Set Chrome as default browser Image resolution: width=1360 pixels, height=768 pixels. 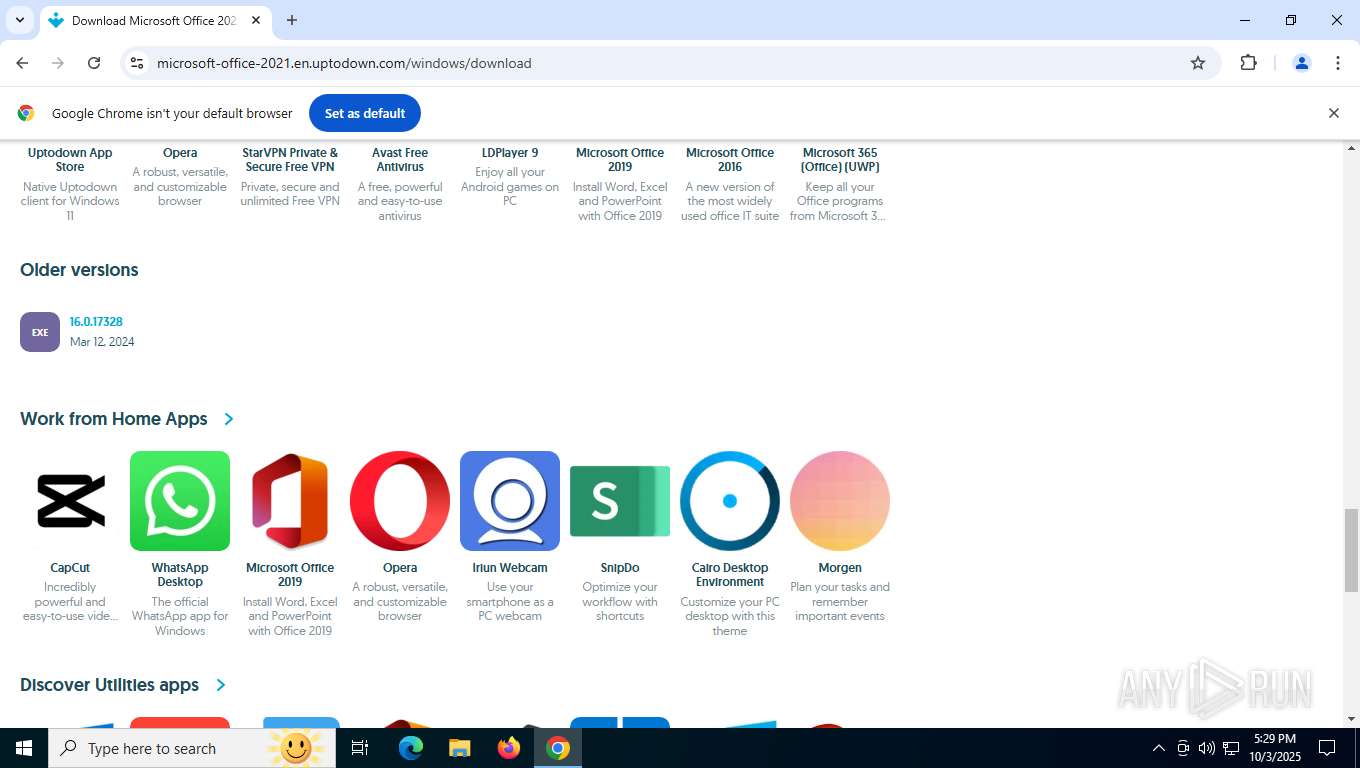click(x=365, y=113)
